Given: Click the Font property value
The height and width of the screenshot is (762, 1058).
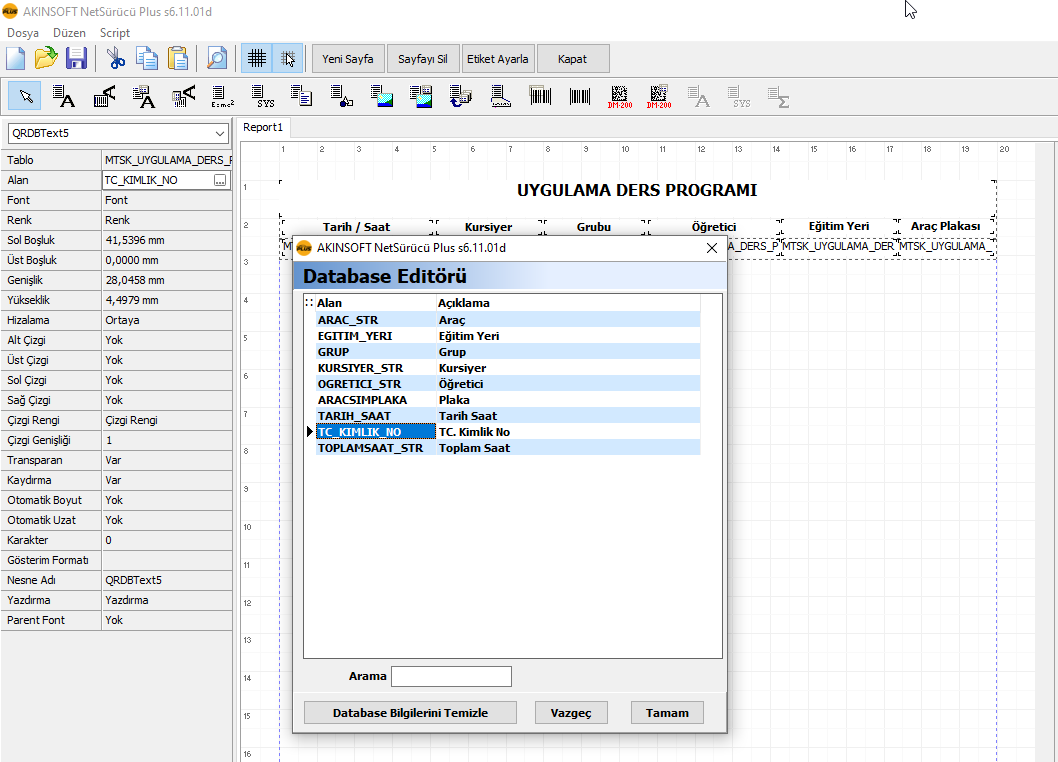Looking at the screenshot, I should (167, 200).
